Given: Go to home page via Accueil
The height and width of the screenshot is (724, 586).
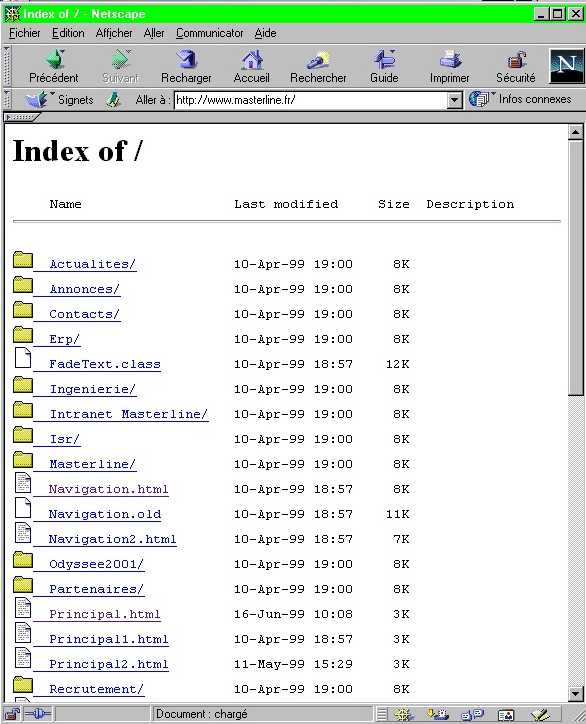Looking at the screenshot, I should point(252,67).
